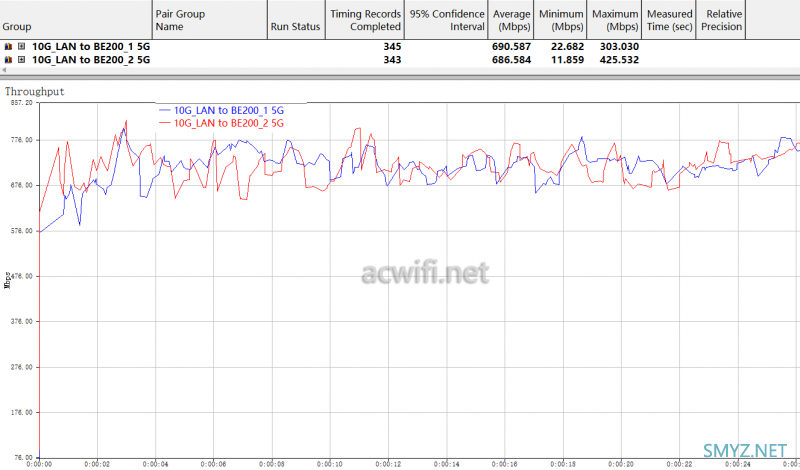The height and width of the screenshot is (470, 800).
Task: Click the red BE200_2 legend entry
Action: coord(228,123)
